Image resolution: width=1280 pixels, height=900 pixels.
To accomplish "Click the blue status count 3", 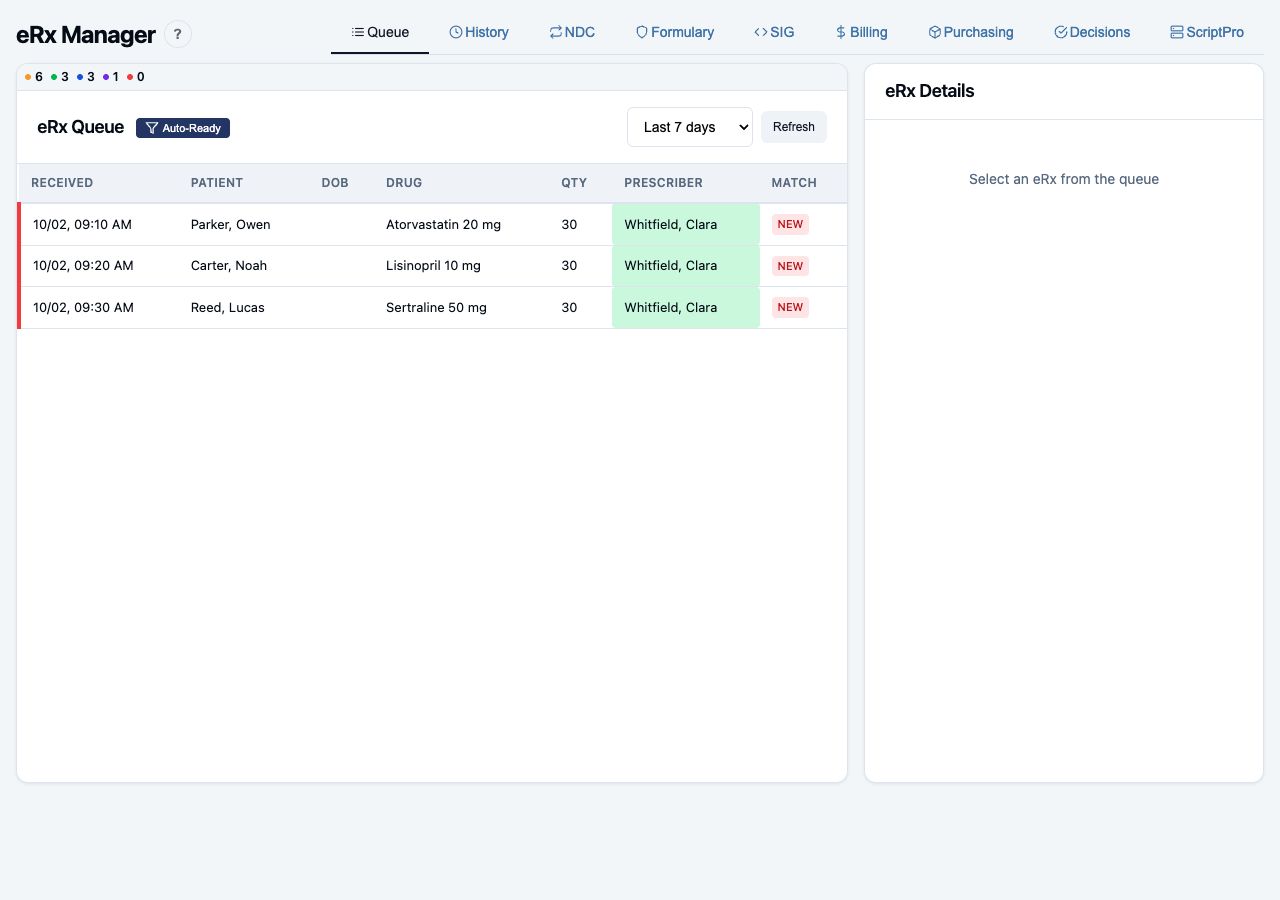I will point(86,77).
